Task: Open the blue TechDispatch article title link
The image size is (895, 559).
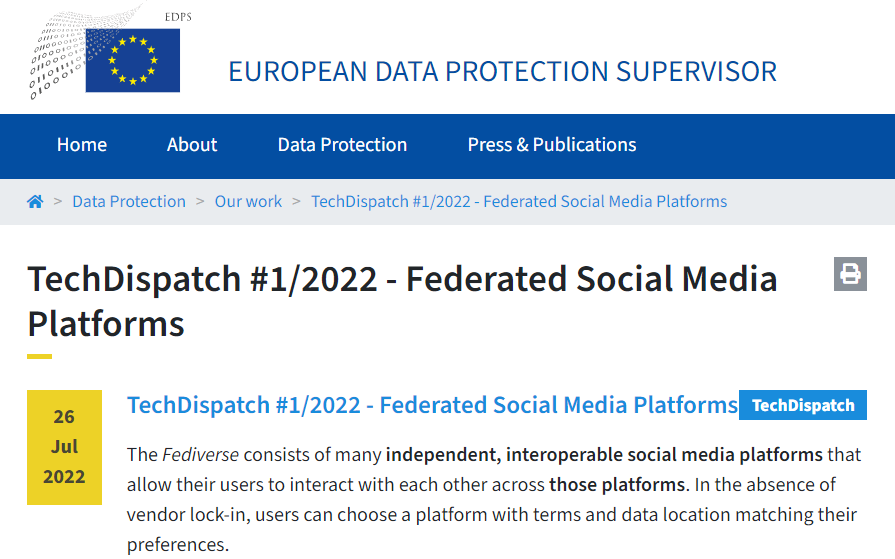Action: point(432,405)
